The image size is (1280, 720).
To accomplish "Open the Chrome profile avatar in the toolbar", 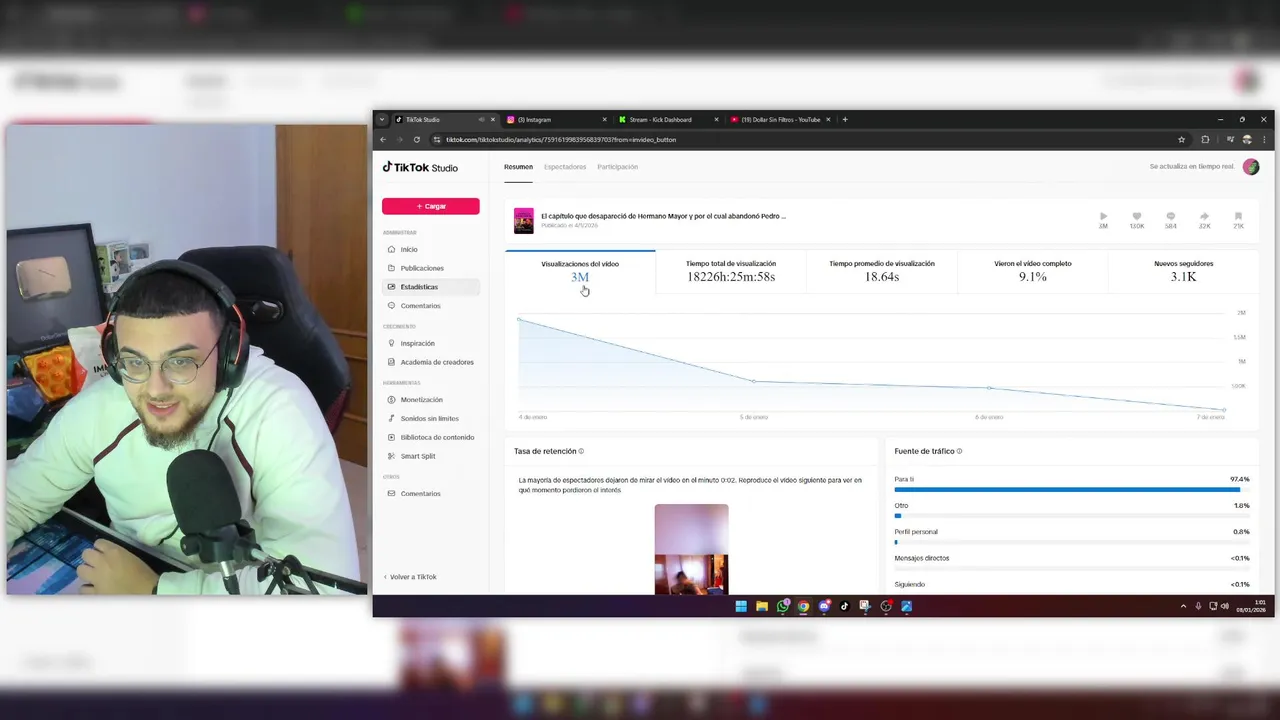I will pyautogui.click(x=1247, y=140).
